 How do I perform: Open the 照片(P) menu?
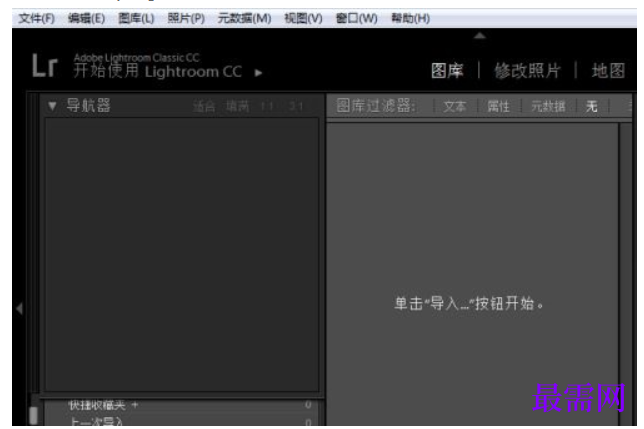tap(186, 18)
